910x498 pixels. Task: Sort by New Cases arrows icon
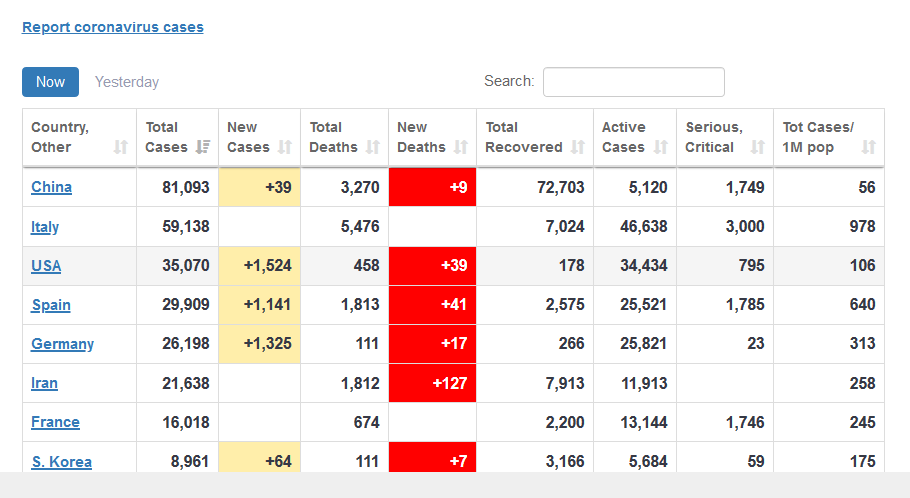285,147
